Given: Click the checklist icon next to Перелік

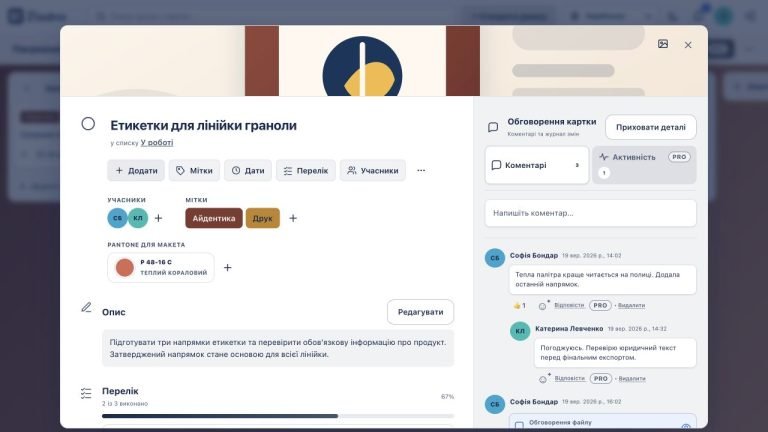Looking at the screenshot, I should pos(86,393).
